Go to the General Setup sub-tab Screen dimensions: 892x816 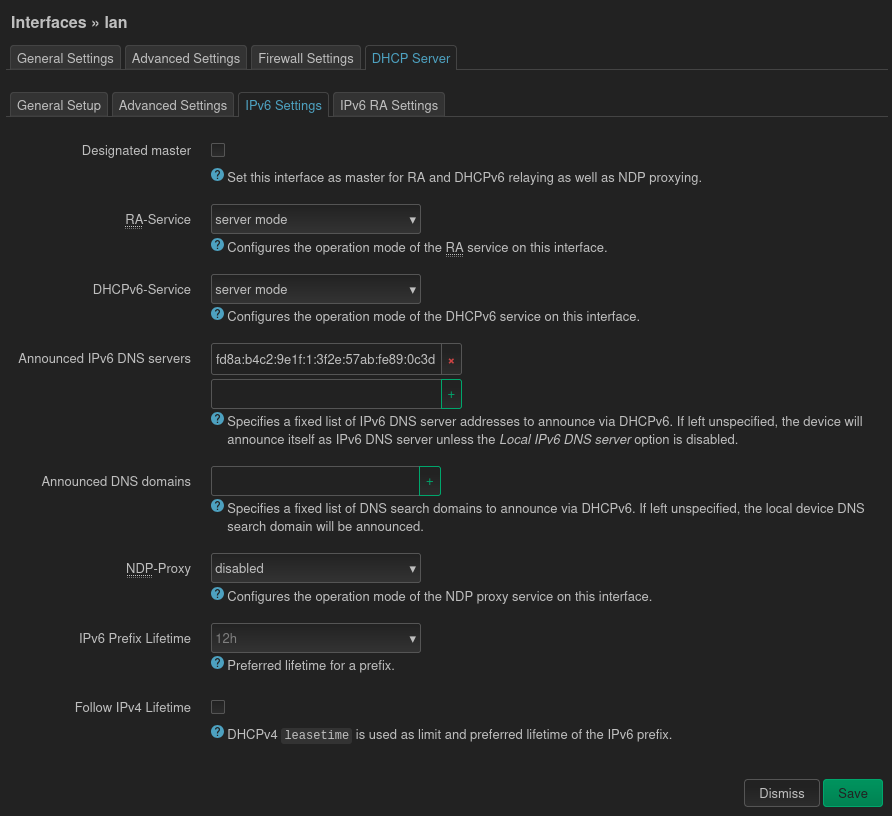(x=59, y=105)
